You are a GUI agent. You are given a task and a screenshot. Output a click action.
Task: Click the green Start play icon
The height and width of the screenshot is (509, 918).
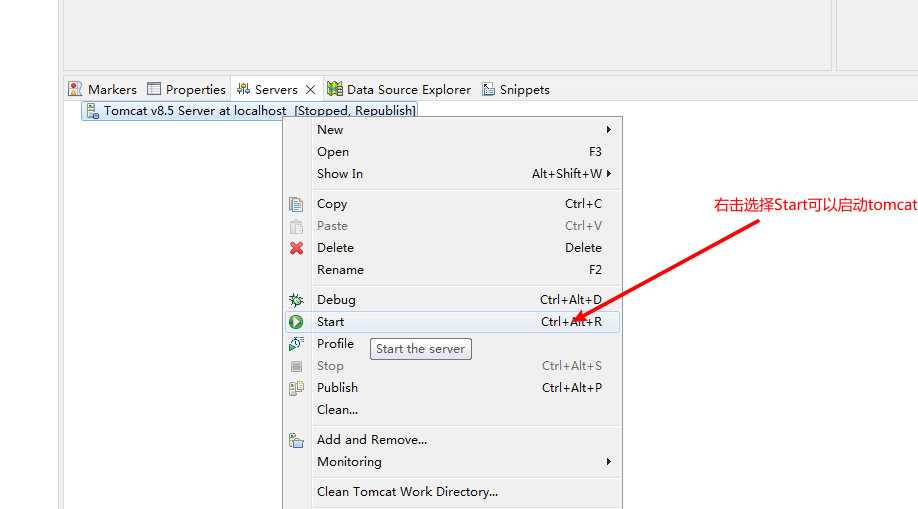pos(296,322)
